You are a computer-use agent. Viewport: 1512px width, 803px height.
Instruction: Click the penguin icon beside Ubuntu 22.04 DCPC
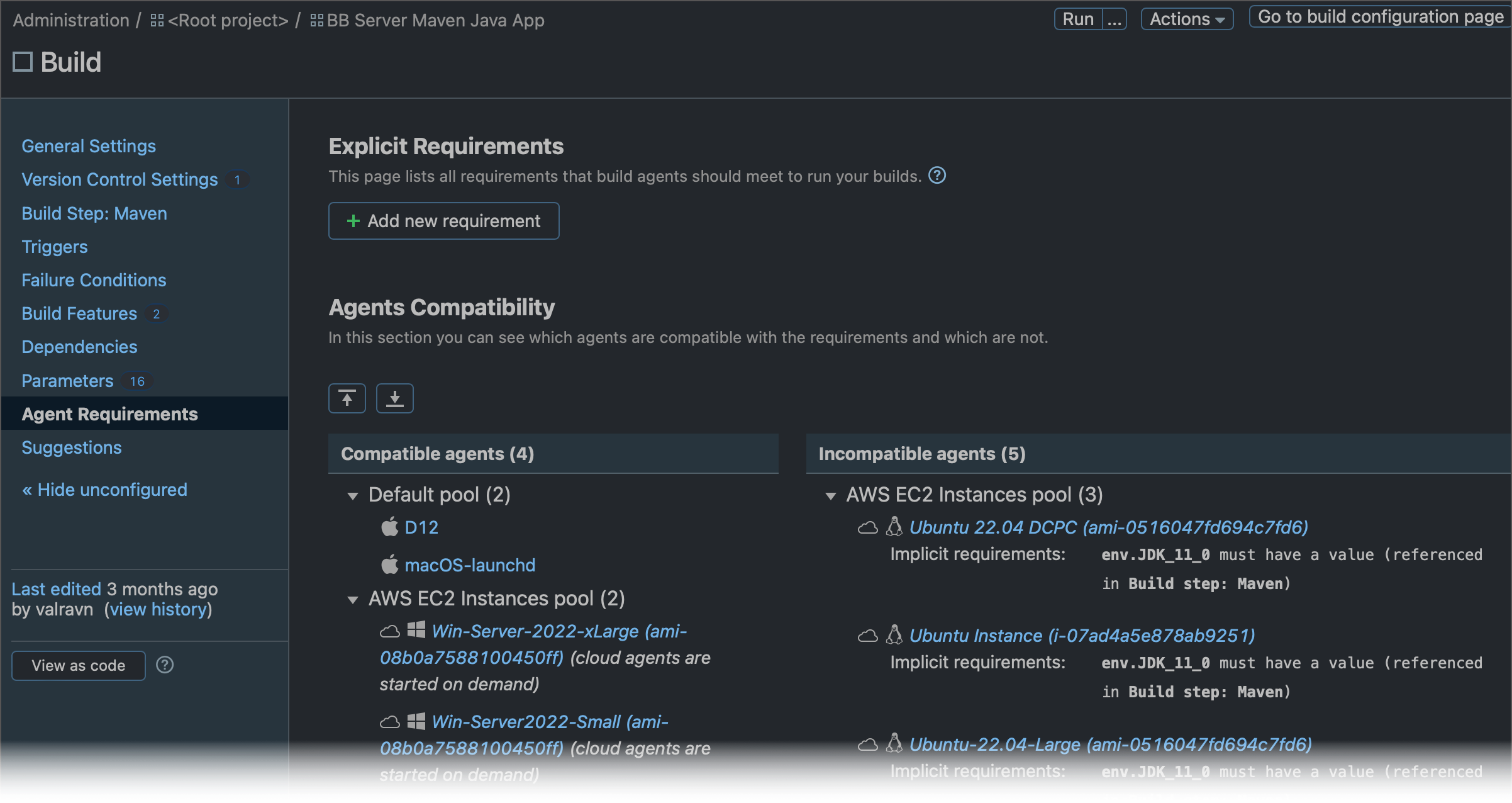click(x=892, y=527)
